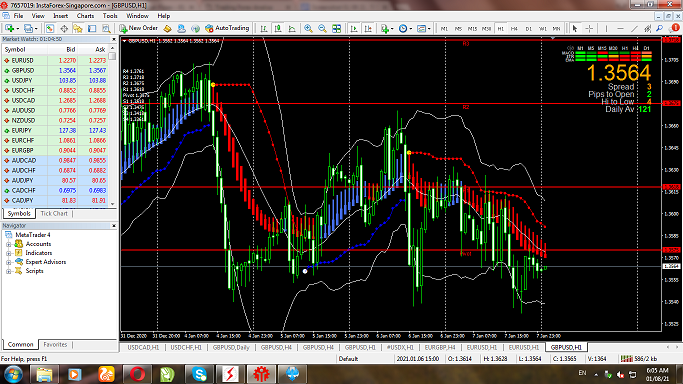
Task: Select the MetaTrader 4 root item
Action: [33, 235]
